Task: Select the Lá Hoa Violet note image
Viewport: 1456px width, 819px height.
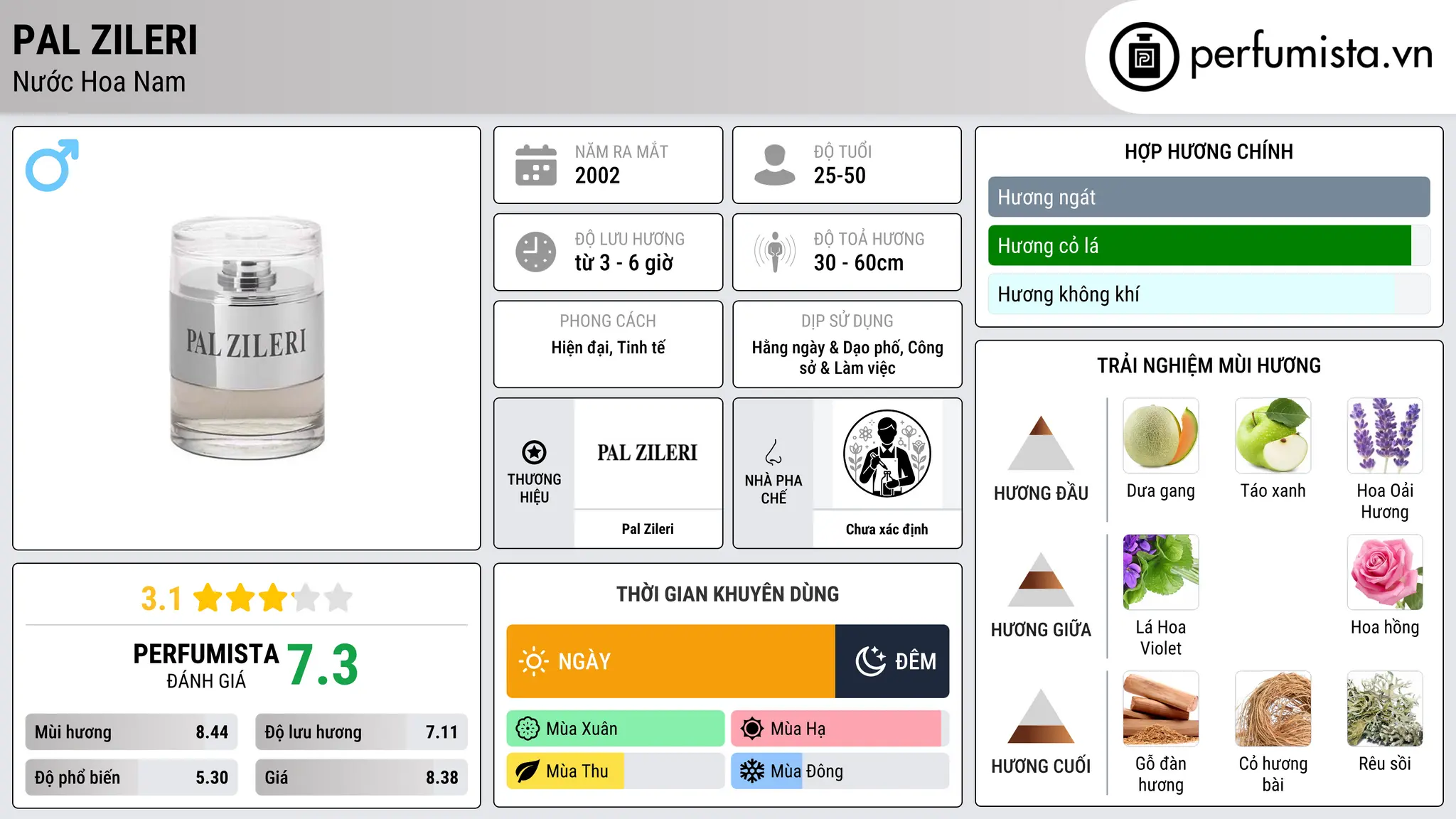Action: point(1161,572)
